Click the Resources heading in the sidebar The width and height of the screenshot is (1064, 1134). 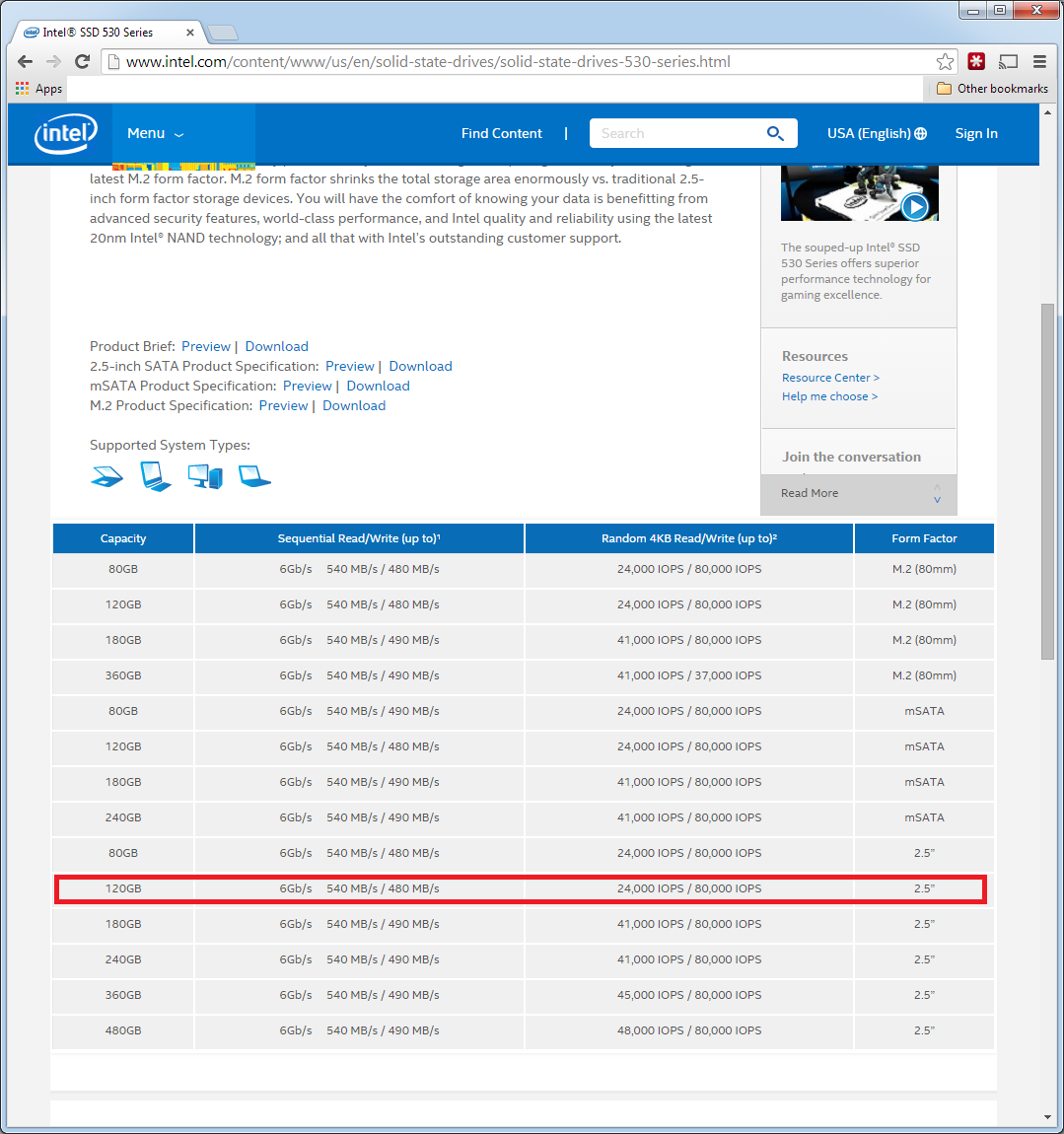815,357
